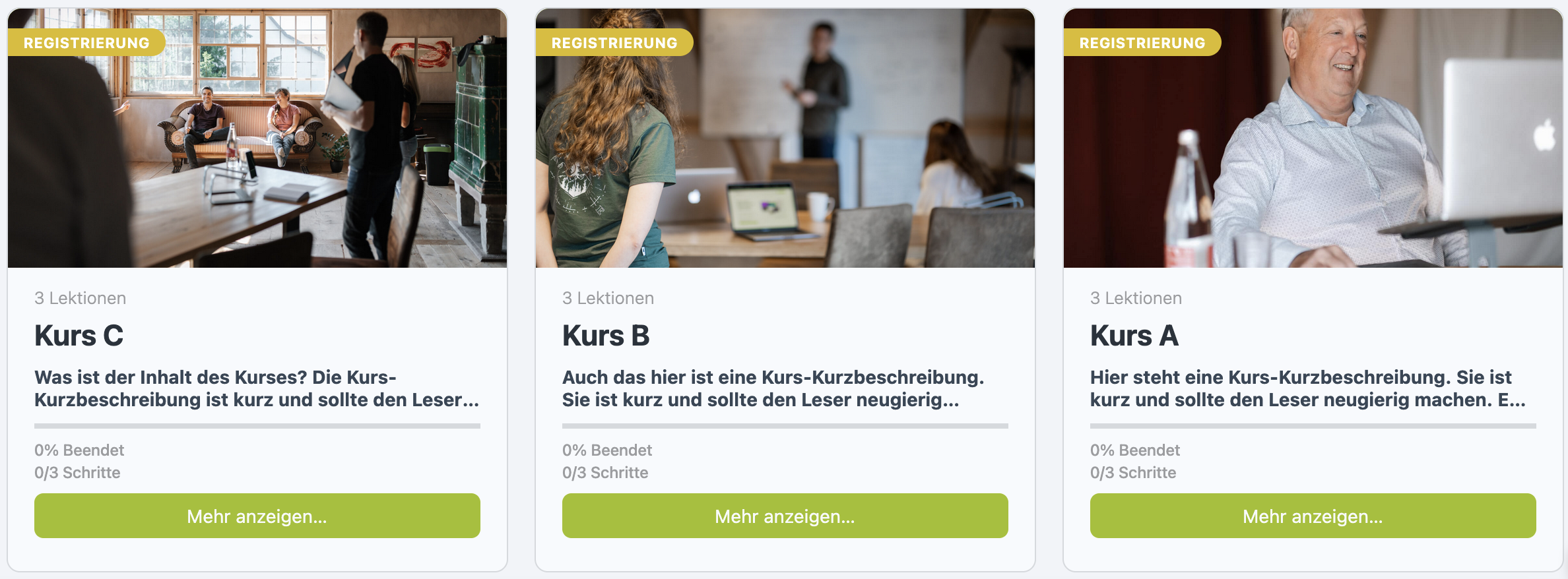The image size is (1568, 579).
Task: Open the Kurs B title link
Action: (x=606, y=336)
